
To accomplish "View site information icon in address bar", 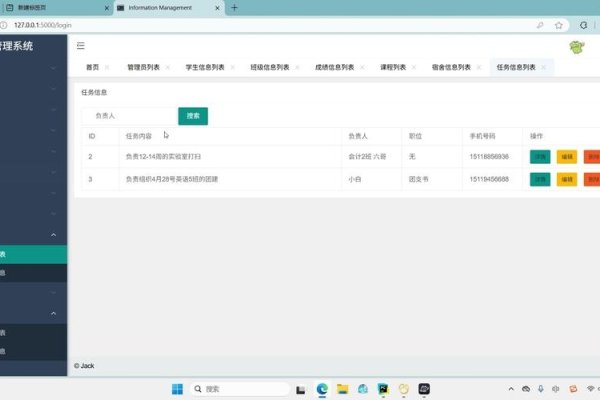I will point(3,25).
